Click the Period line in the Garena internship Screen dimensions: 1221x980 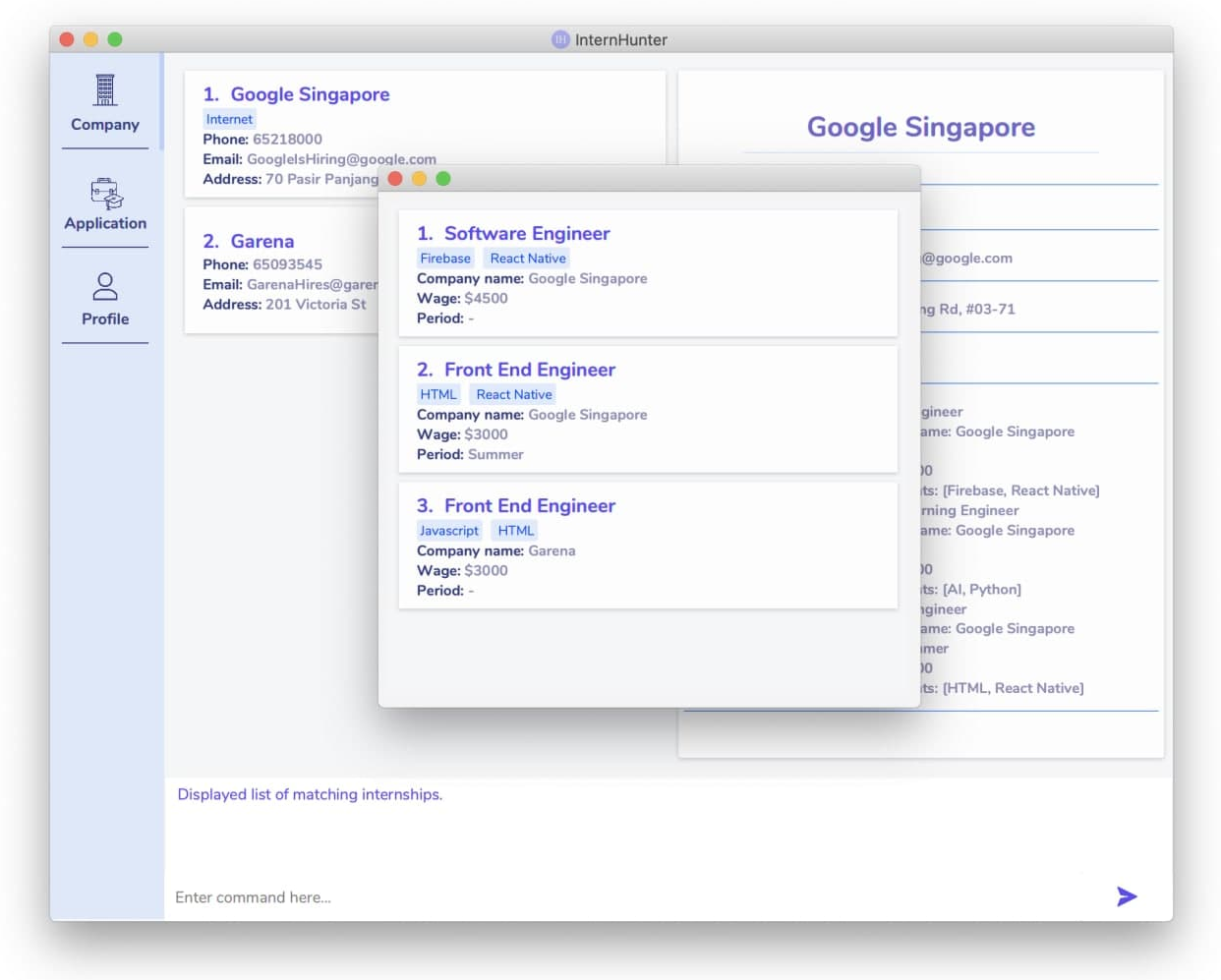click(445, 591)
